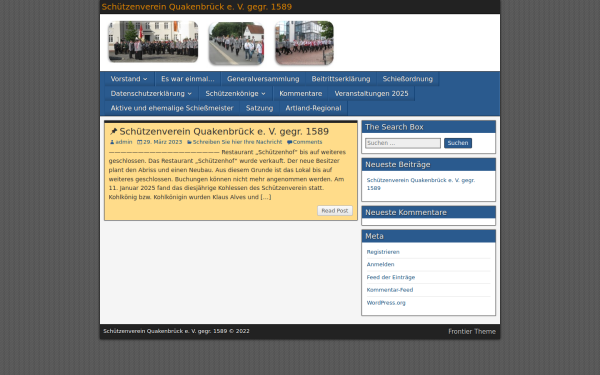Click the calendar icon beside 29. März 2023
This screenshot has width=600, height=375.
(x=140, y=142)
